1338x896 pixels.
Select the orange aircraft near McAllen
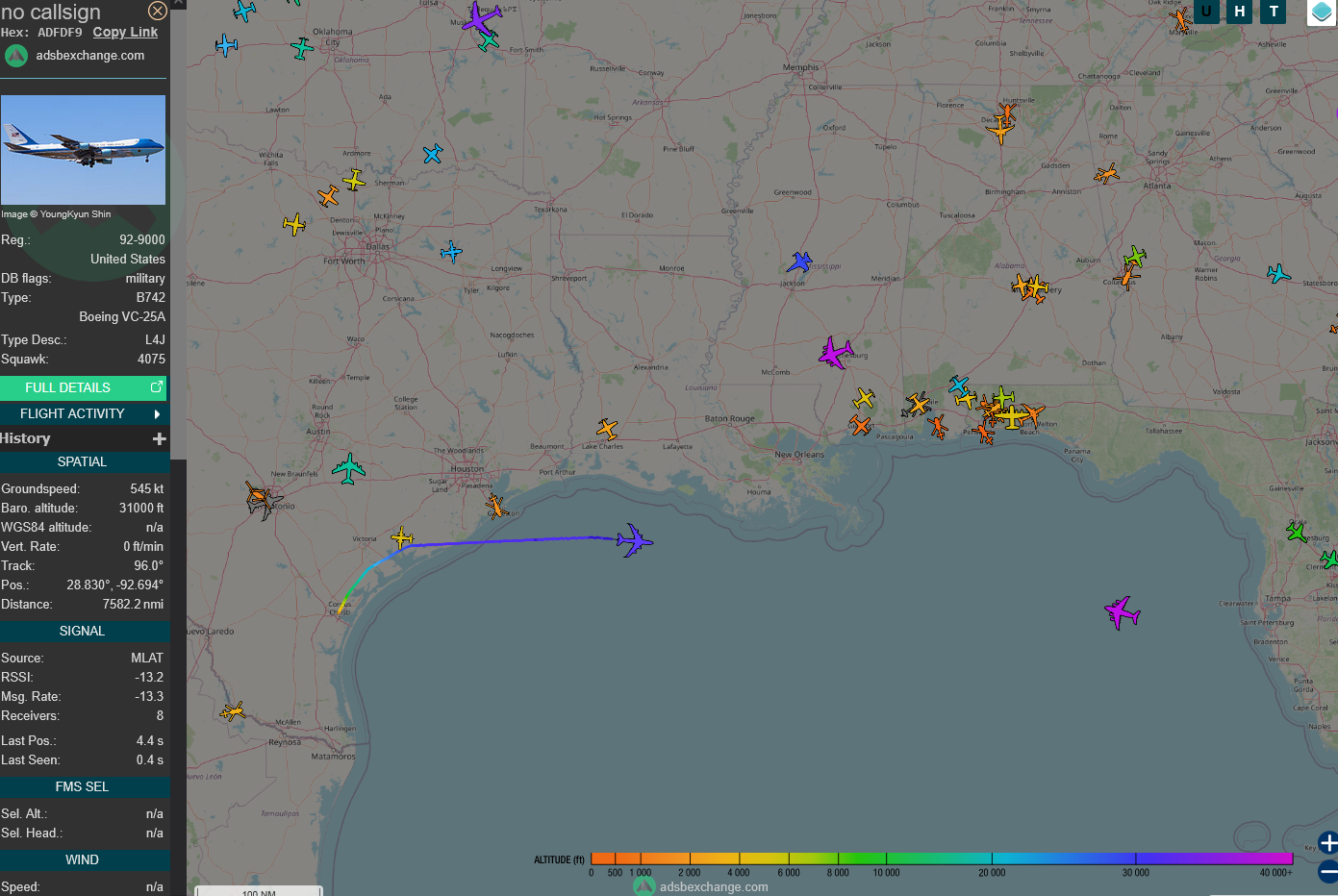233,712
